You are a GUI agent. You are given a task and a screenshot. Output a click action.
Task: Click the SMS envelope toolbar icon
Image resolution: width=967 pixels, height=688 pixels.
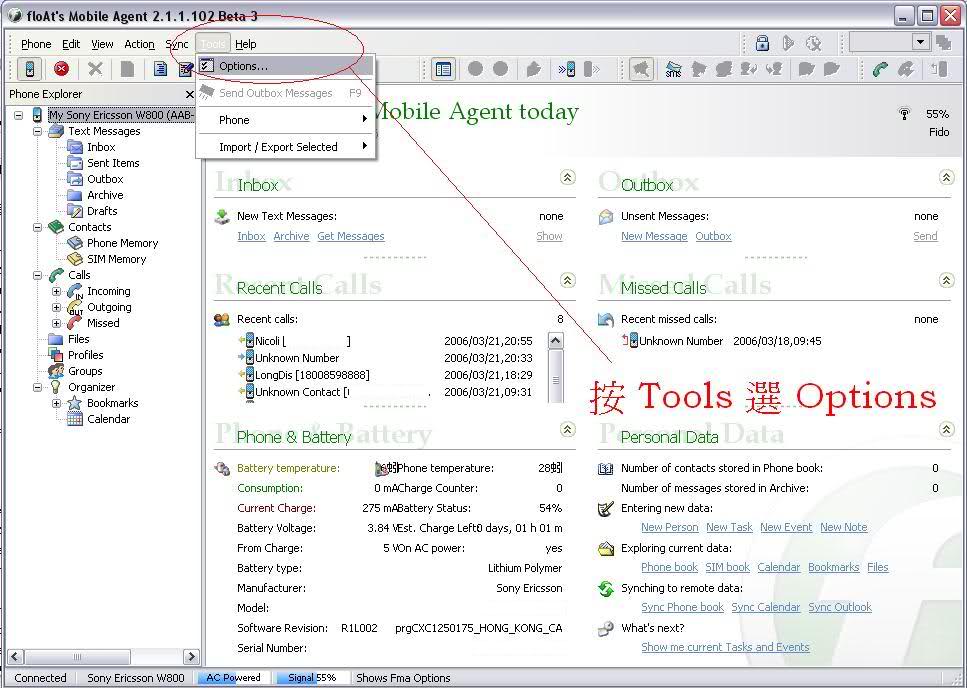[673, 69]
